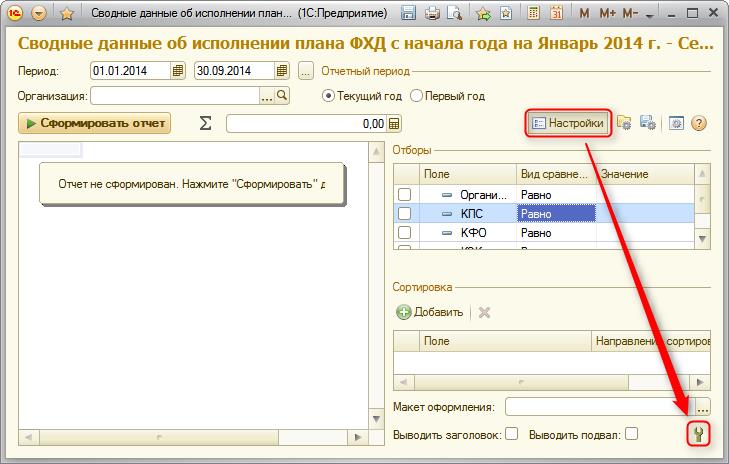Click the Организация input field

[x=175, y=96]
